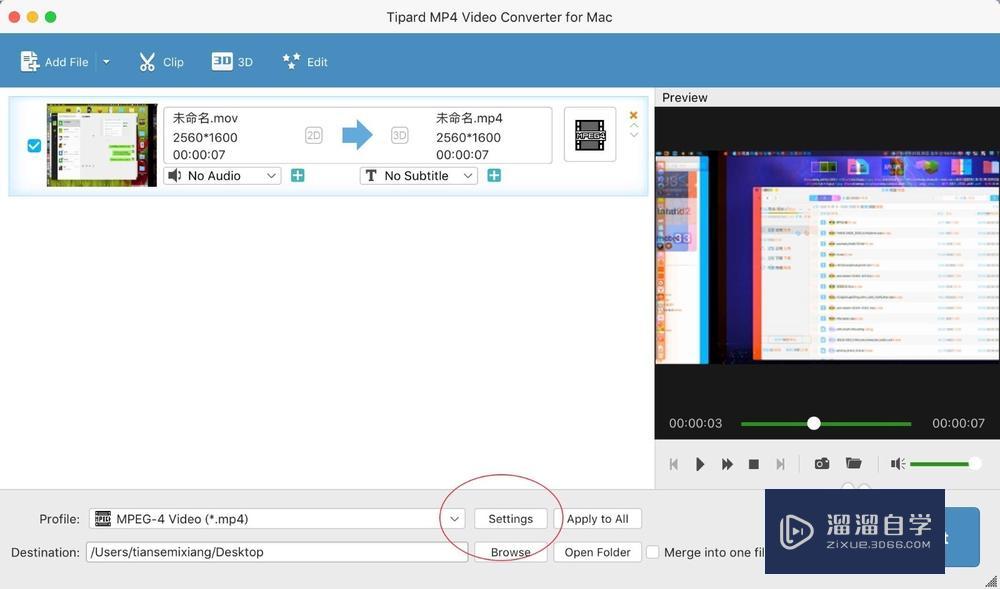Click the Settings button
Viewport: 1000px width, 589px height.
click(510, 519)
